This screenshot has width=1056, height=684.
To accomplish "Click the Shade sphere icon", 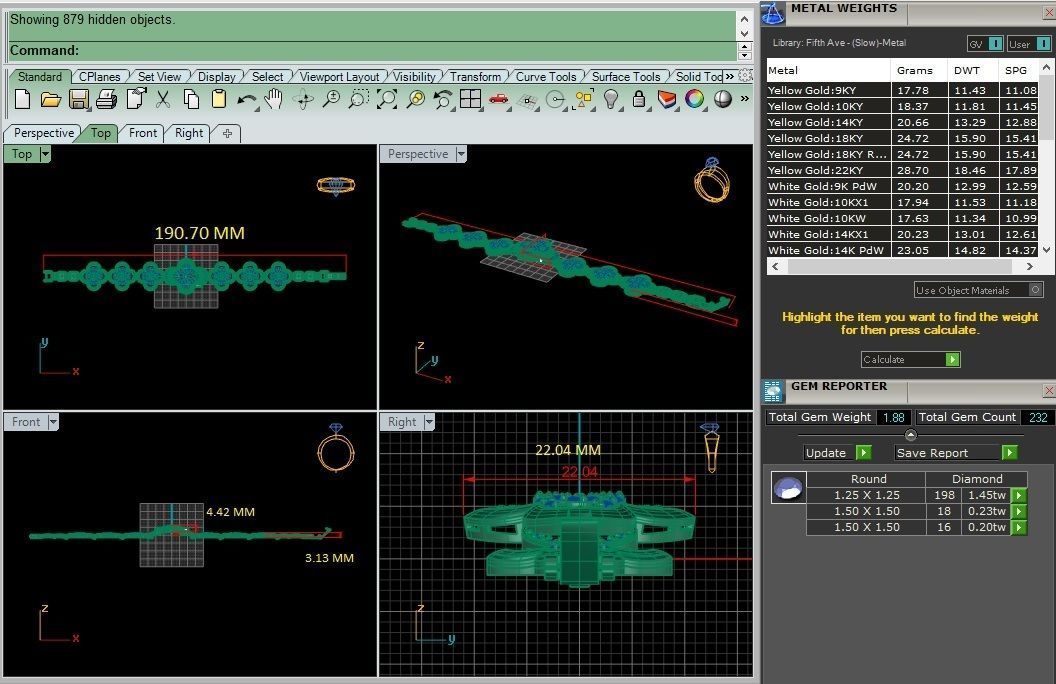I will 723,100.
